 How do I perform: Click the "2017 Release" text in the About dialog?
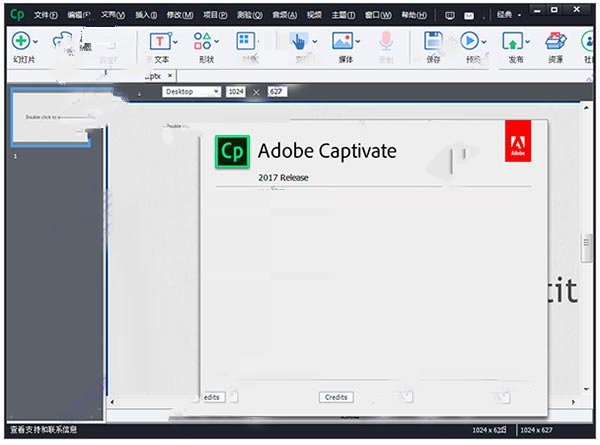[x=283, y=178]
